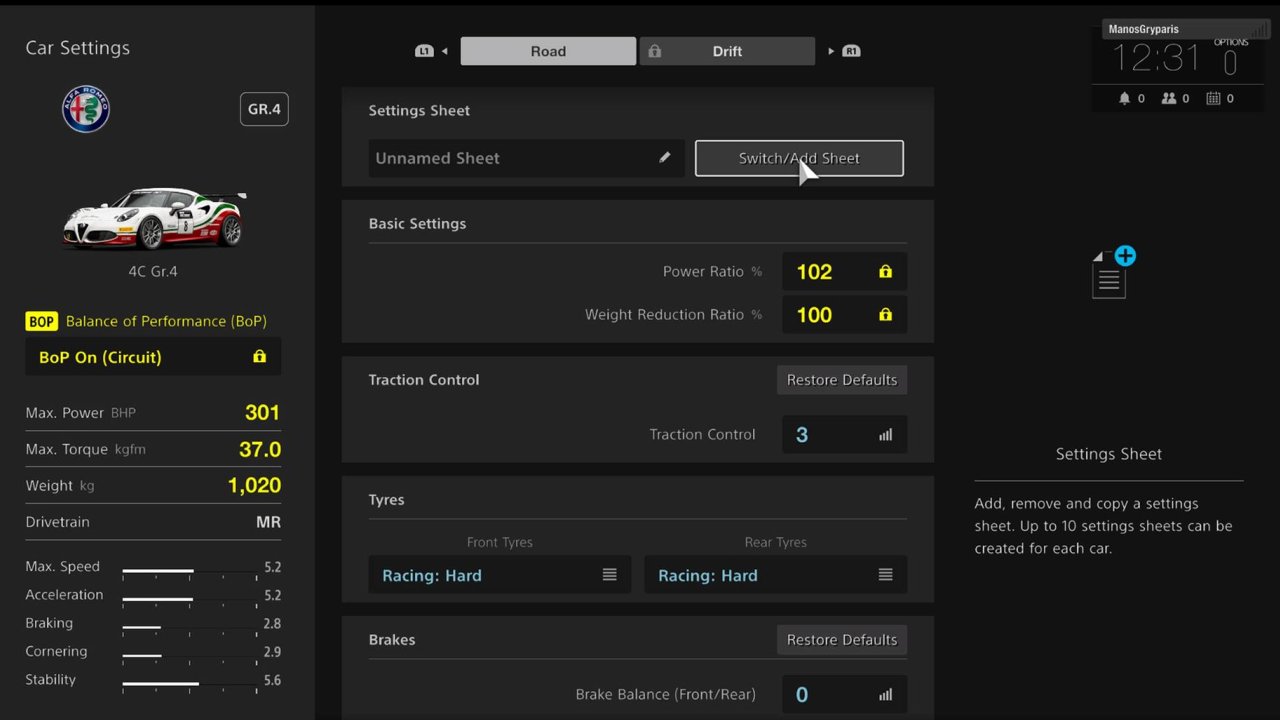
Task: Click the calendar events icon
Action: tap(1213, 98)
